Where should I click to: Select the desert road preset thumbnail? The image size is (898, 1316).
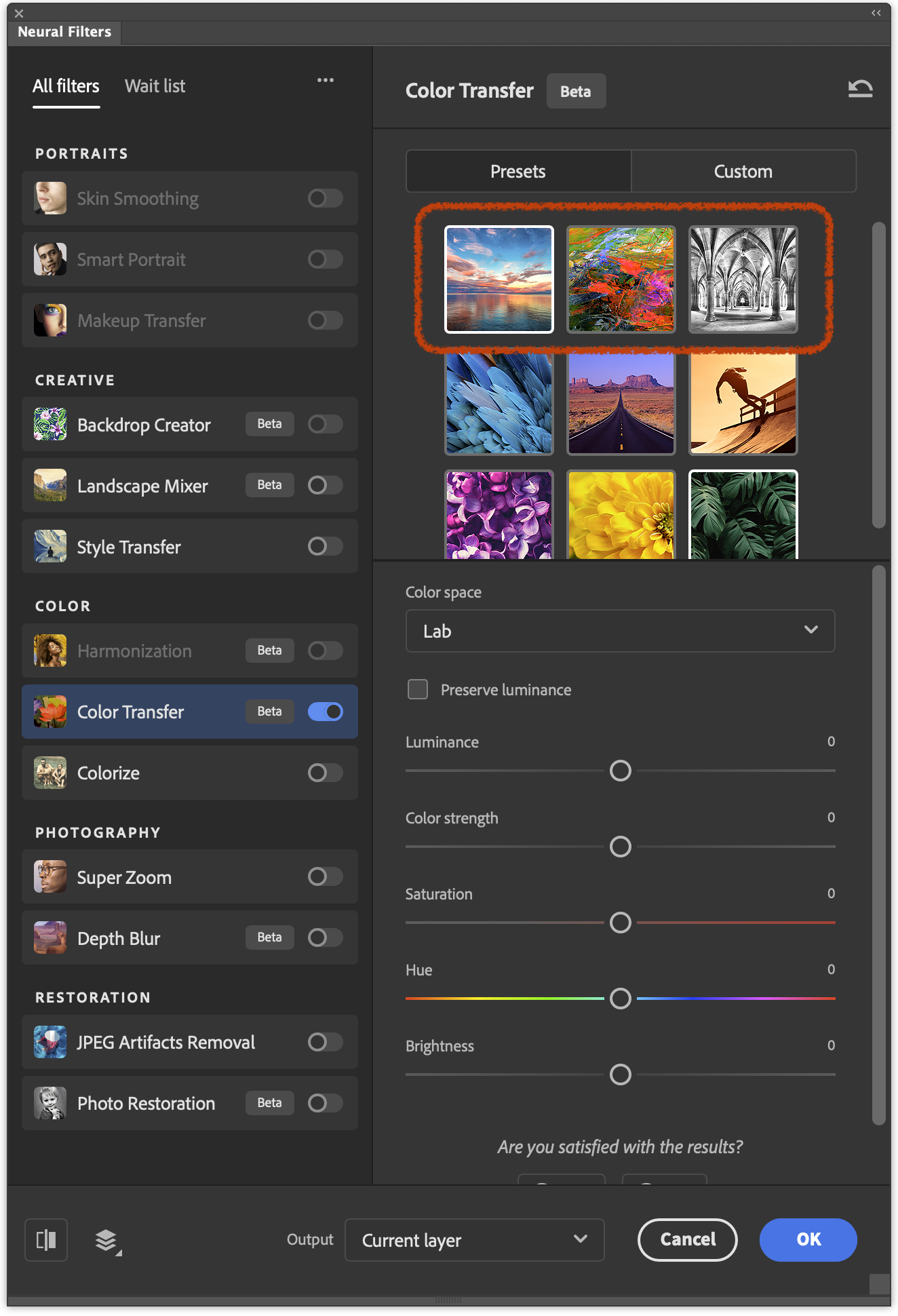(621, 403)
